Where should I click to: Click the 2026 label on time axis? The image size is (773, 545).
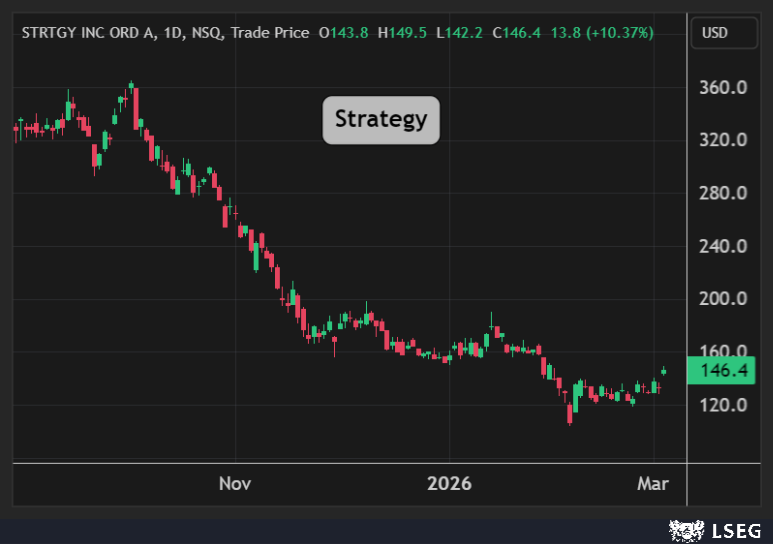pyautogui.click(x=448, y=484)
